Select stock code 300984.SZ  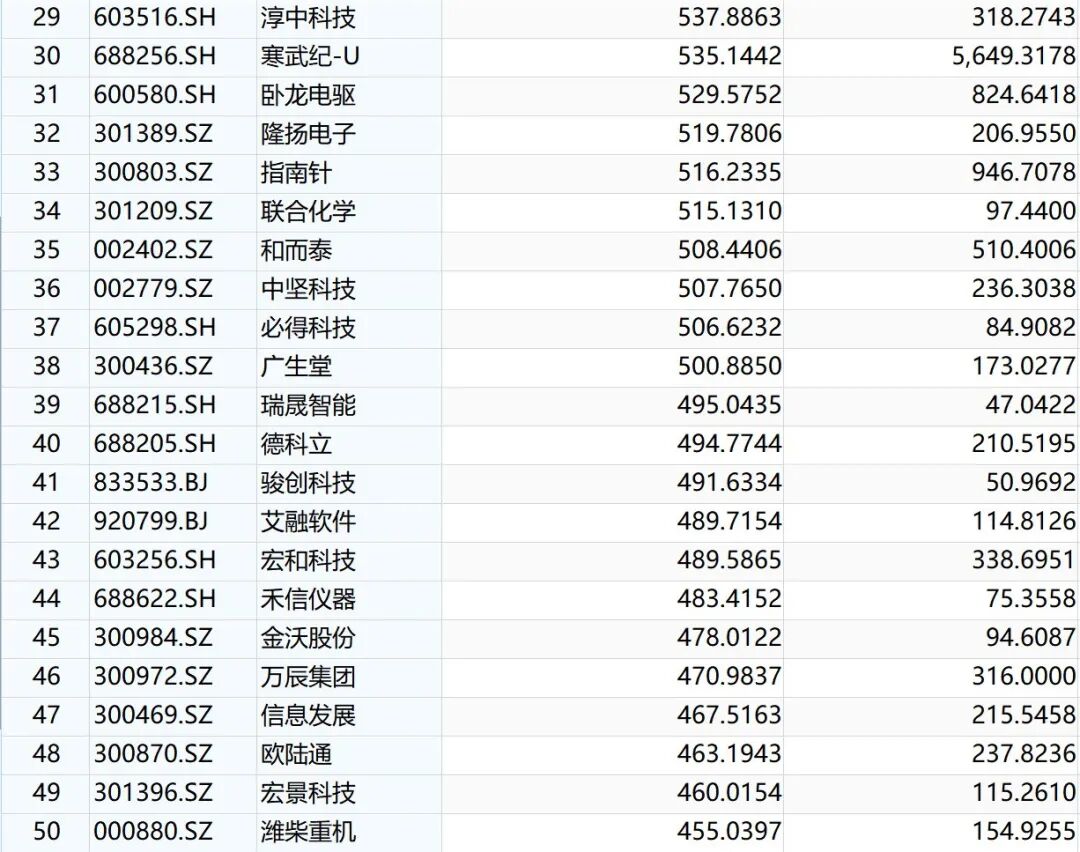154,637
